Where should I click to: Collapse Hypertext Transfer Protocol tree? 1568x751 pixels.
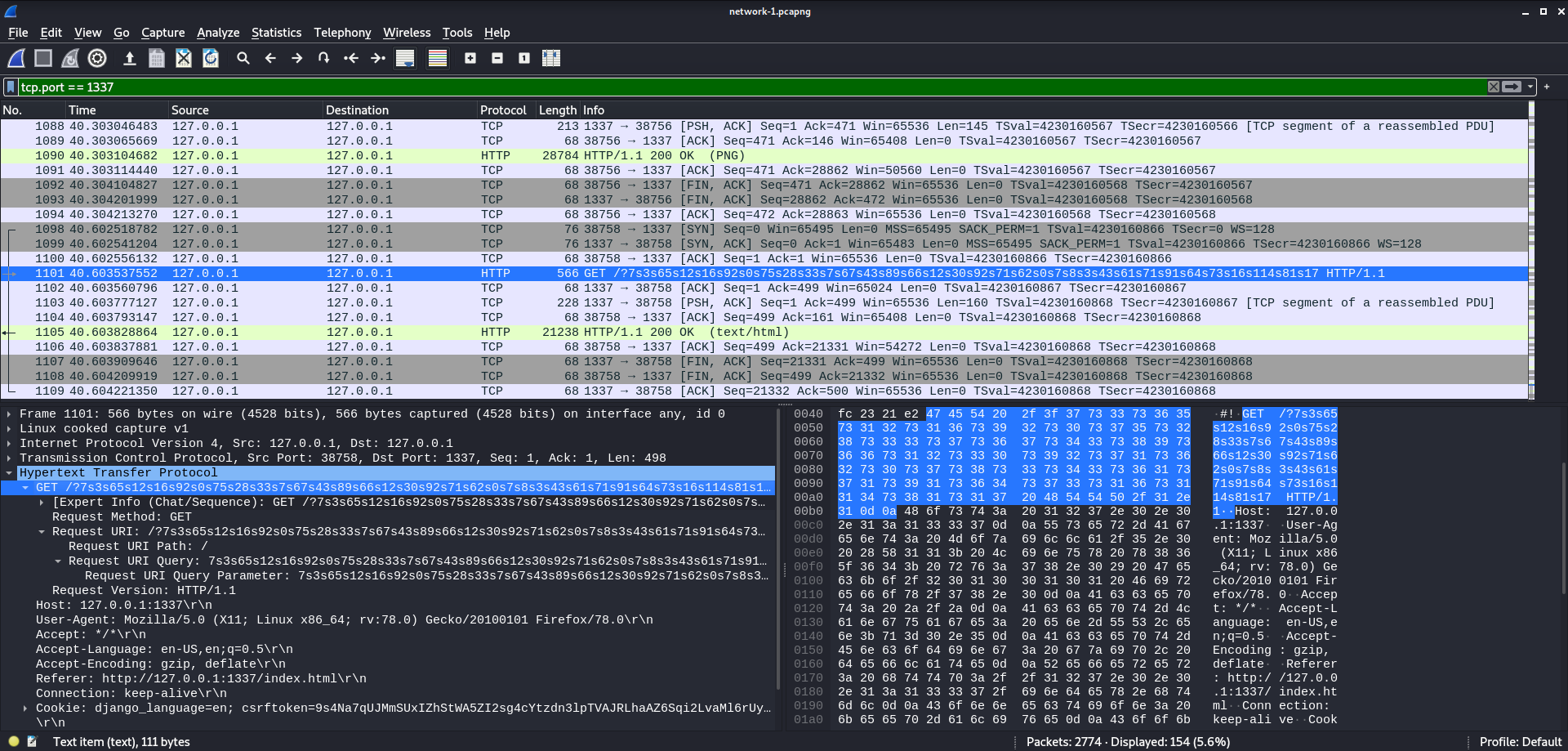tap(9, 473)
